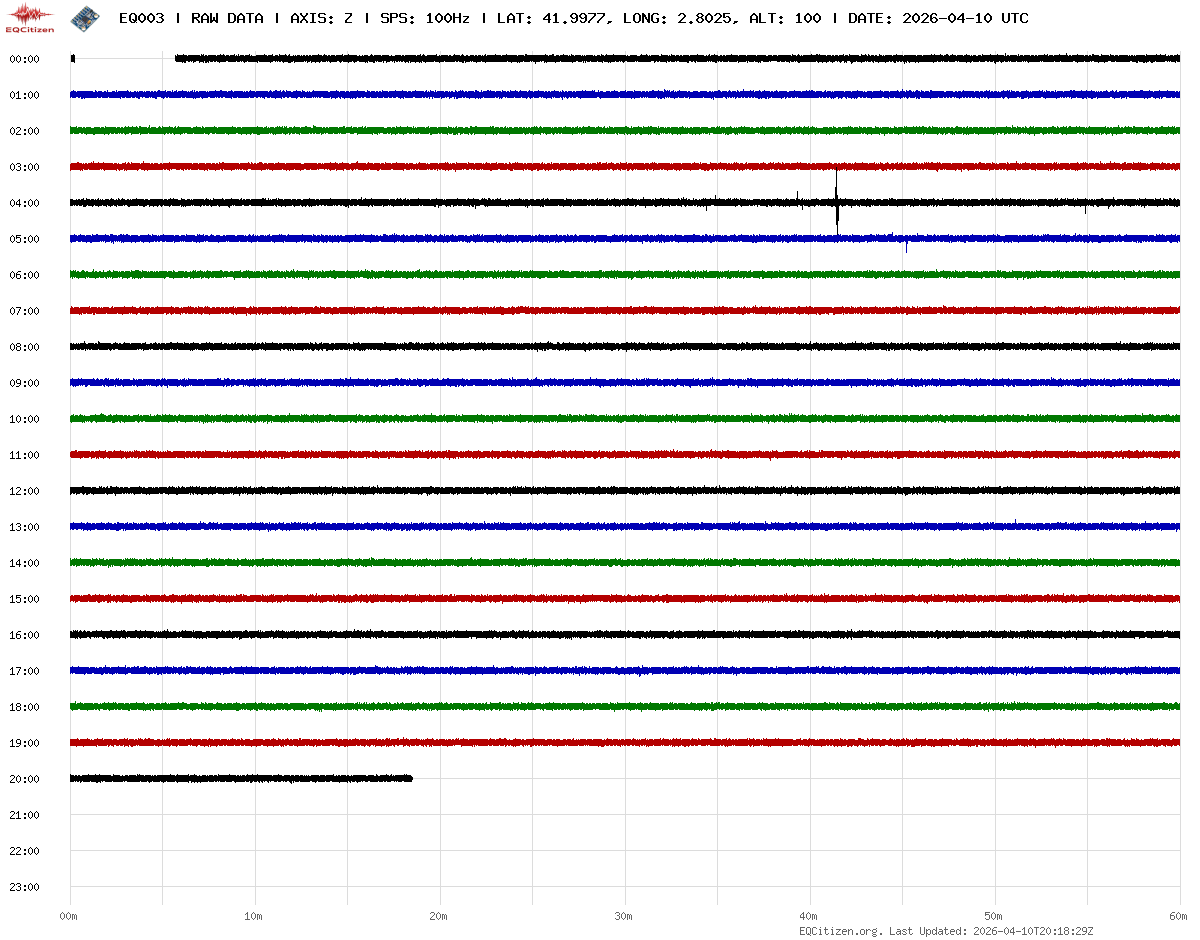Click the 30m tick on time axis
The image size is (1200, 940).
click(x=624, y=916)
